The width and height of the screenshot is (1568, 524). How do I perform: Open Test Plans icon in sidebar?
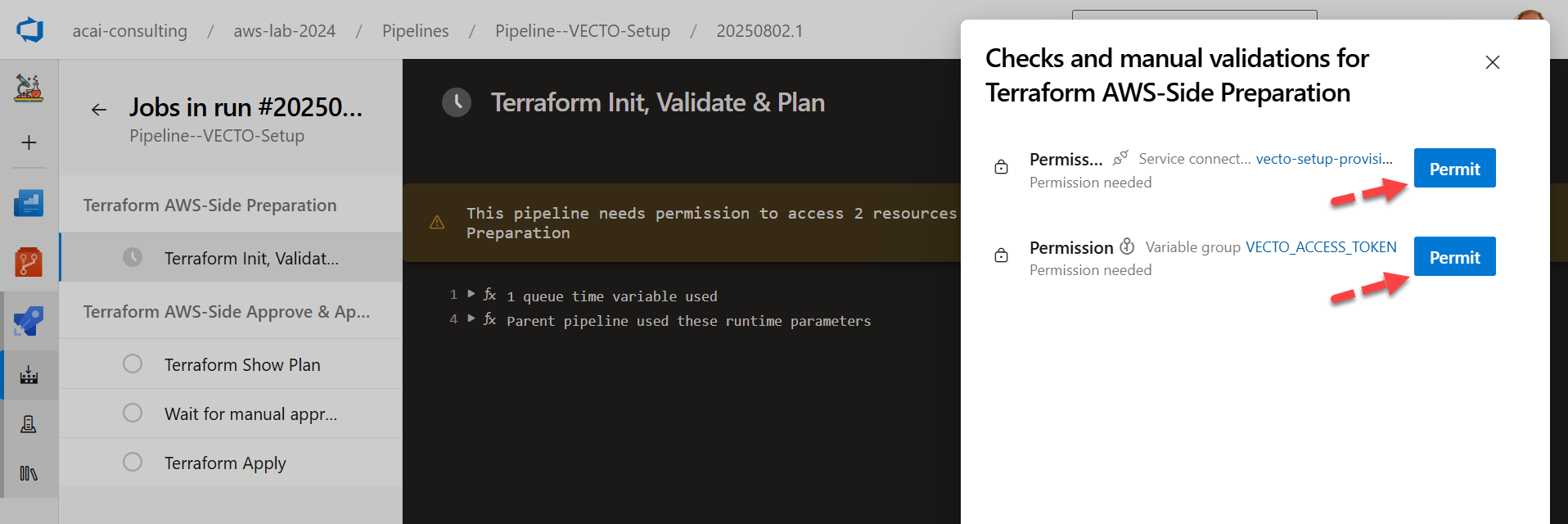29,424
